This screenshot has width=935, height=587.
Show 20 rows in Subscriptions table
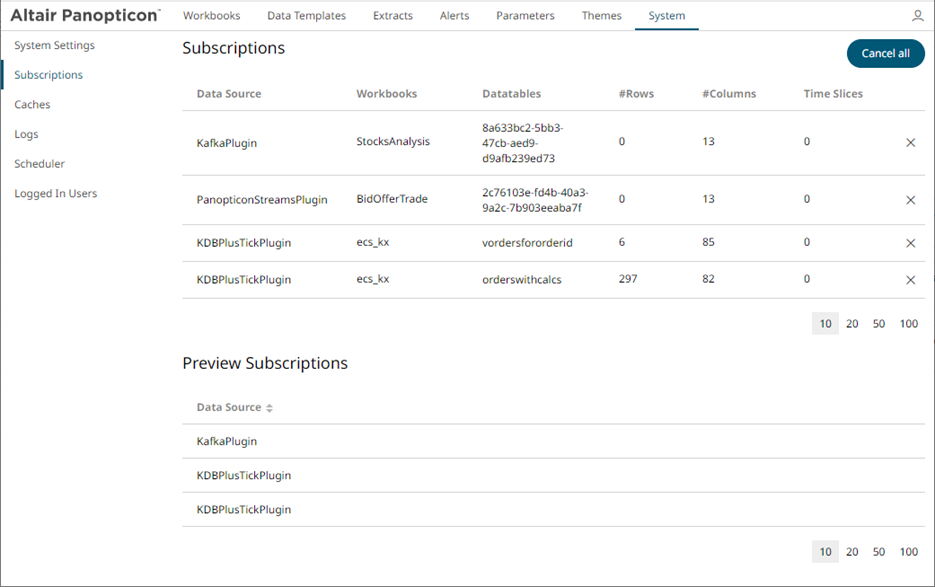(852, 324)
